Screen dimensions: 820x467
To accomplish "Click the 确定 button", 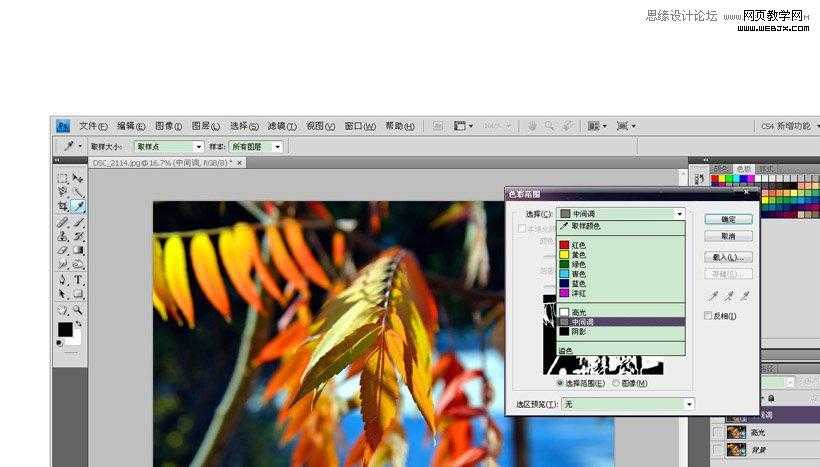I will tap(728, 219).
